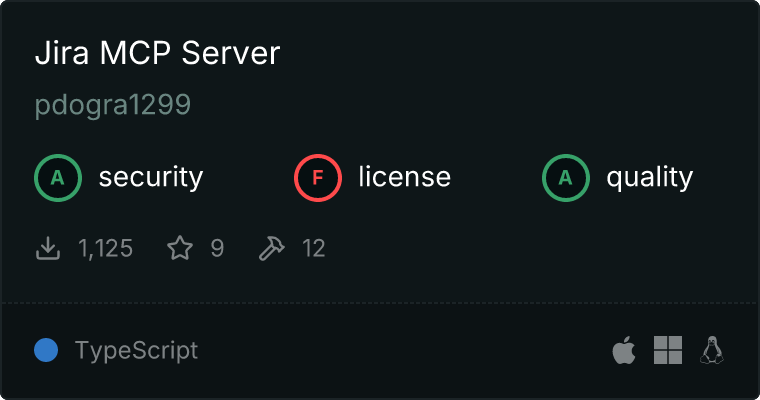Click the red license grade F badge
760x400 pixels.
(318, 178)
